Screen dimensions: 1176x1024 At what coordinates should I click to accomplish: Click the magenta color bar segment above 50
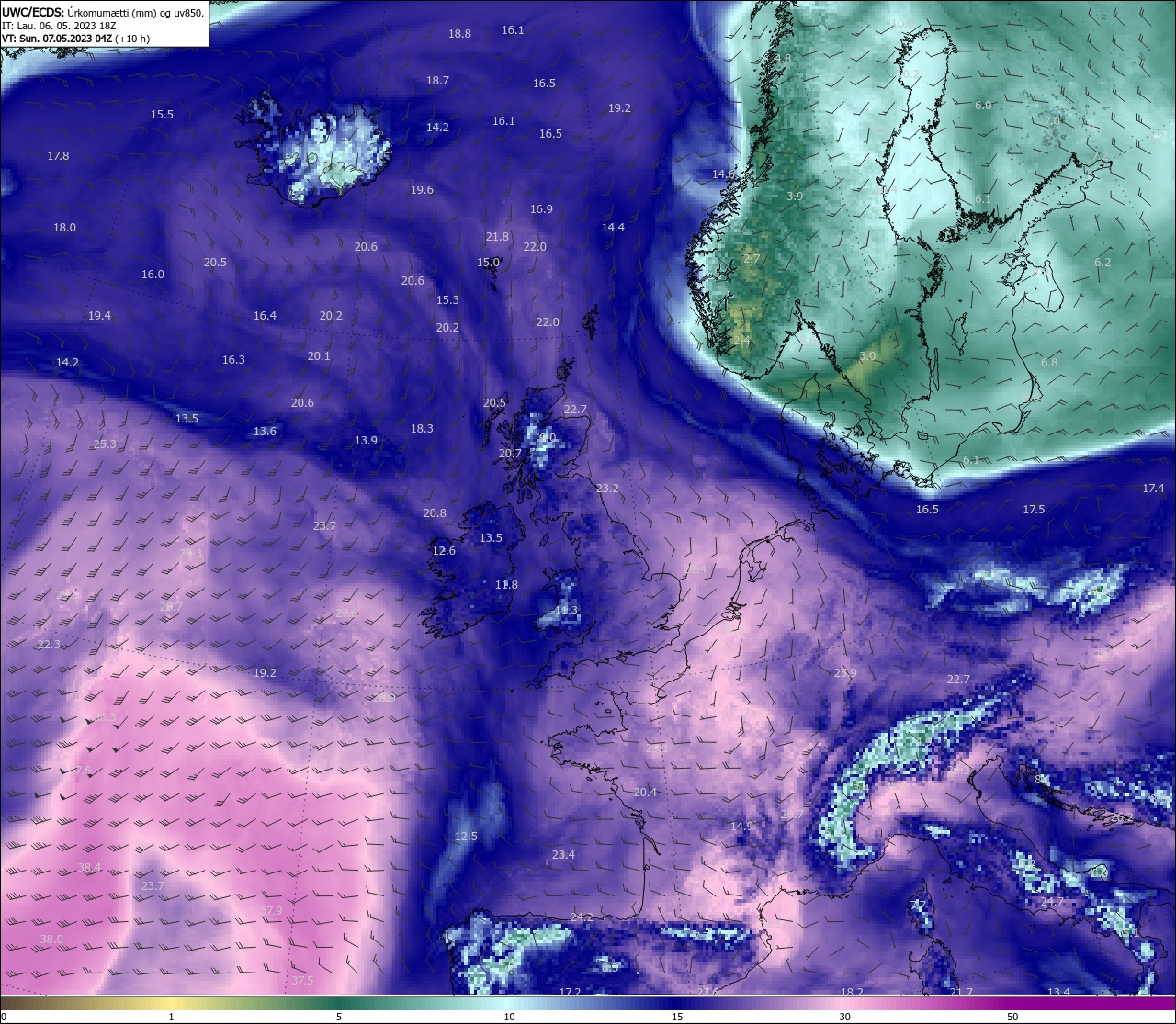pyautogui.click(x=1012, y=1004)
